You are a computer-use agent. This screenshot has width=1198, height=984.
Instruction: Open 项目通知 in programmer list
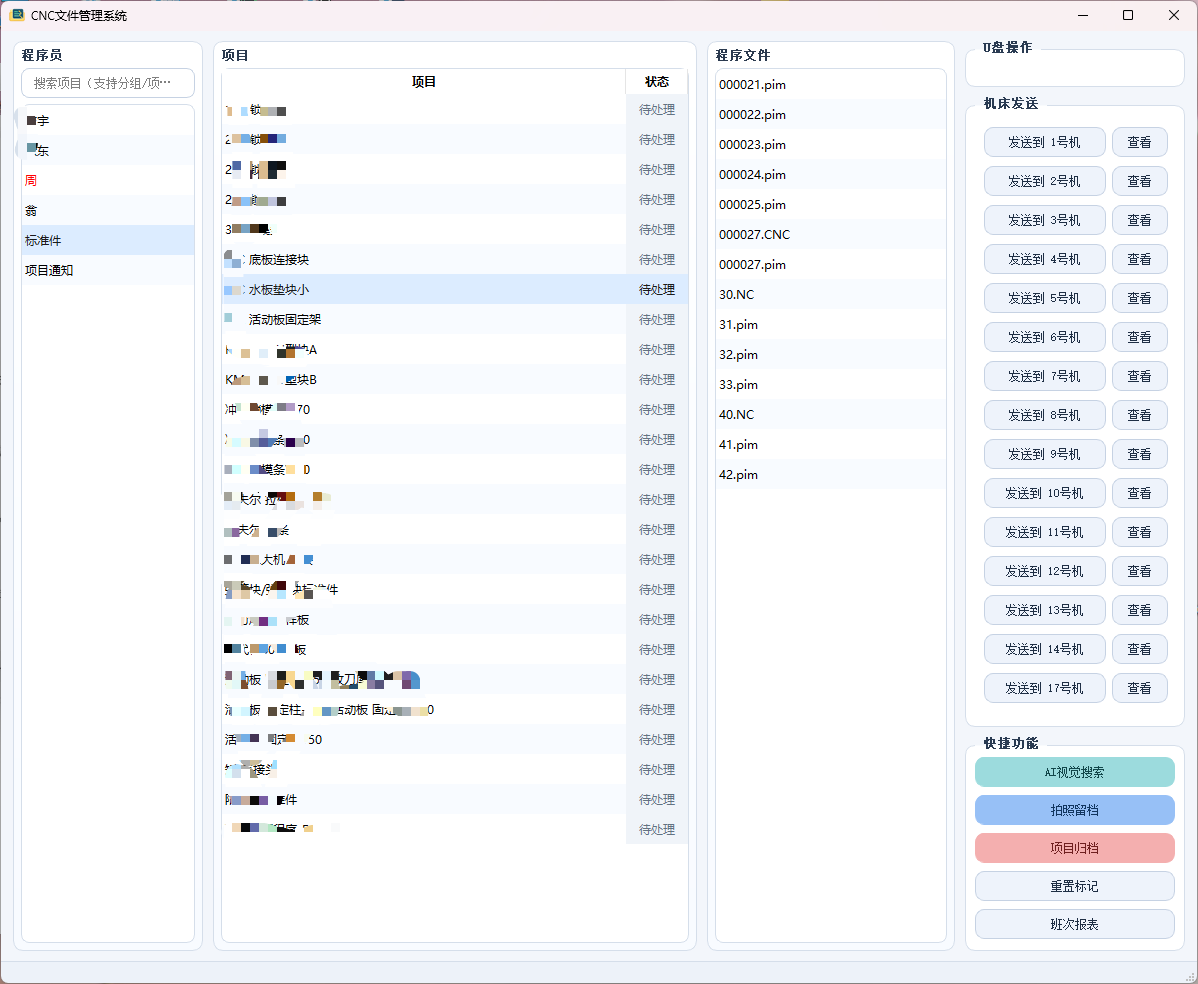108,270
